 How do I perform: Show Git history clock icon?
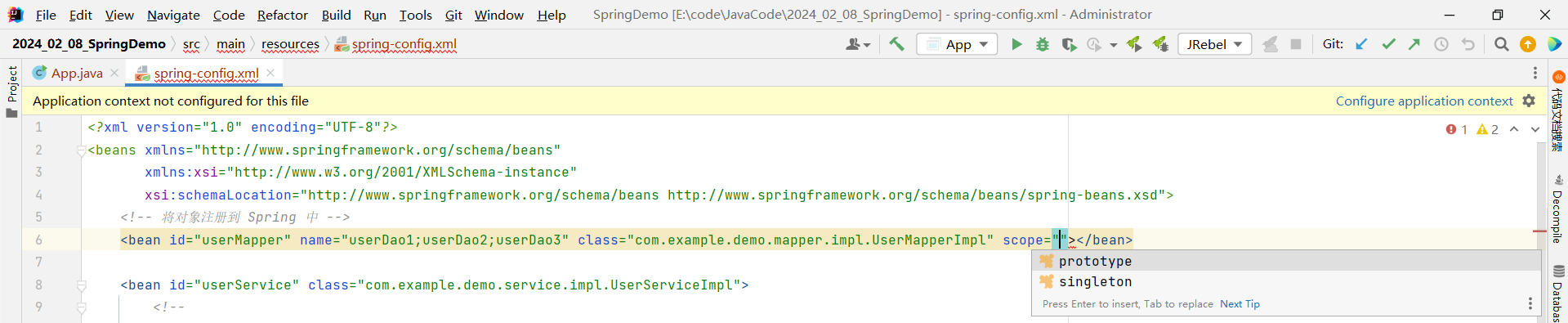point(1441,44)
